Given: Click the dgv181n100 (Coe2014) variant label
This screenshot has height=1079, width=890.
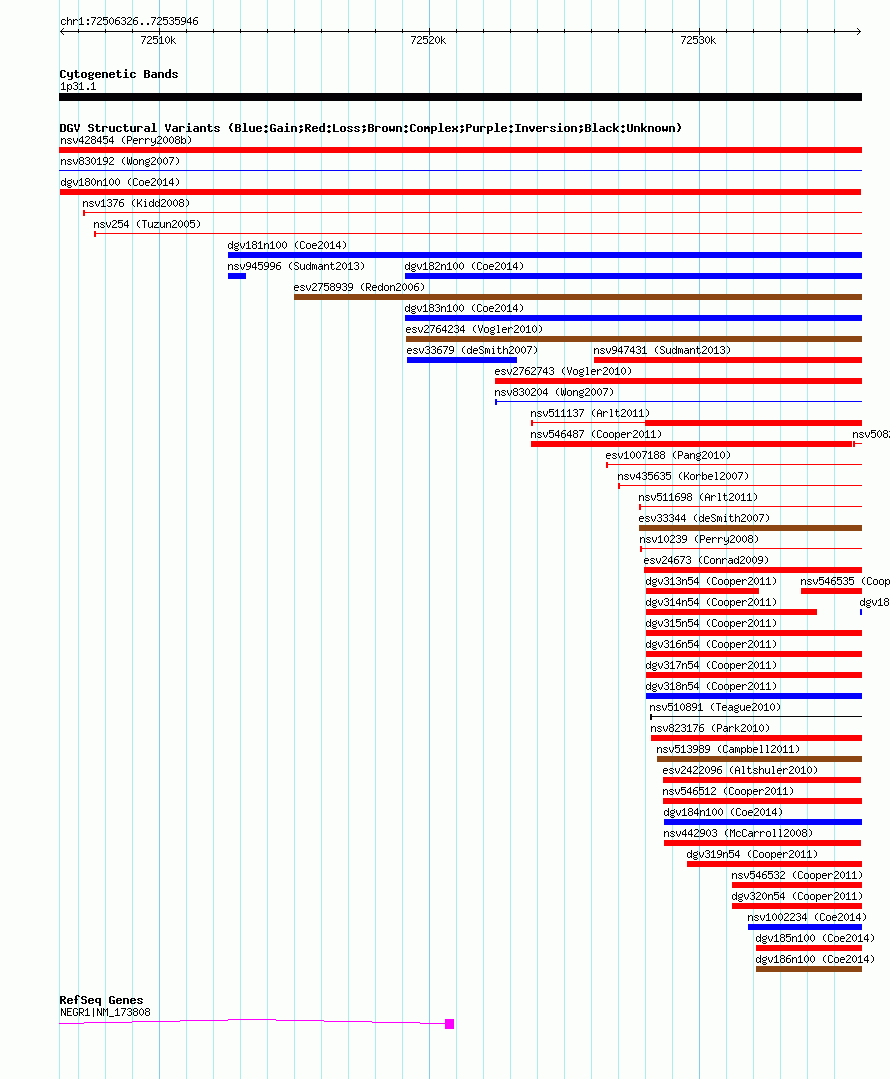Looking at the screenshot, I should pyautogui.click(x=287, y=245).
